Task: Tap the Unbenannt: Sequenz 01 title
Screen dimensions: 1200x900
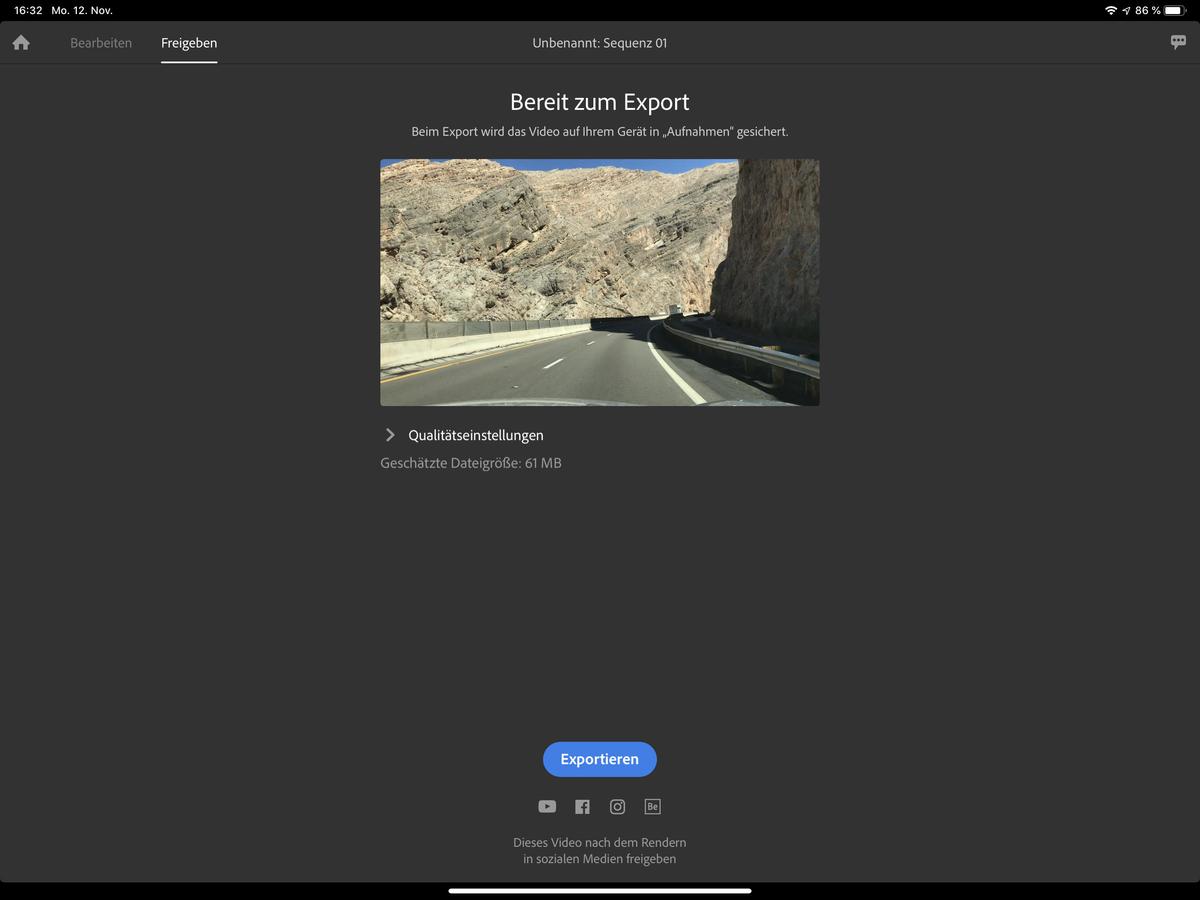Action: click(600, 43)
